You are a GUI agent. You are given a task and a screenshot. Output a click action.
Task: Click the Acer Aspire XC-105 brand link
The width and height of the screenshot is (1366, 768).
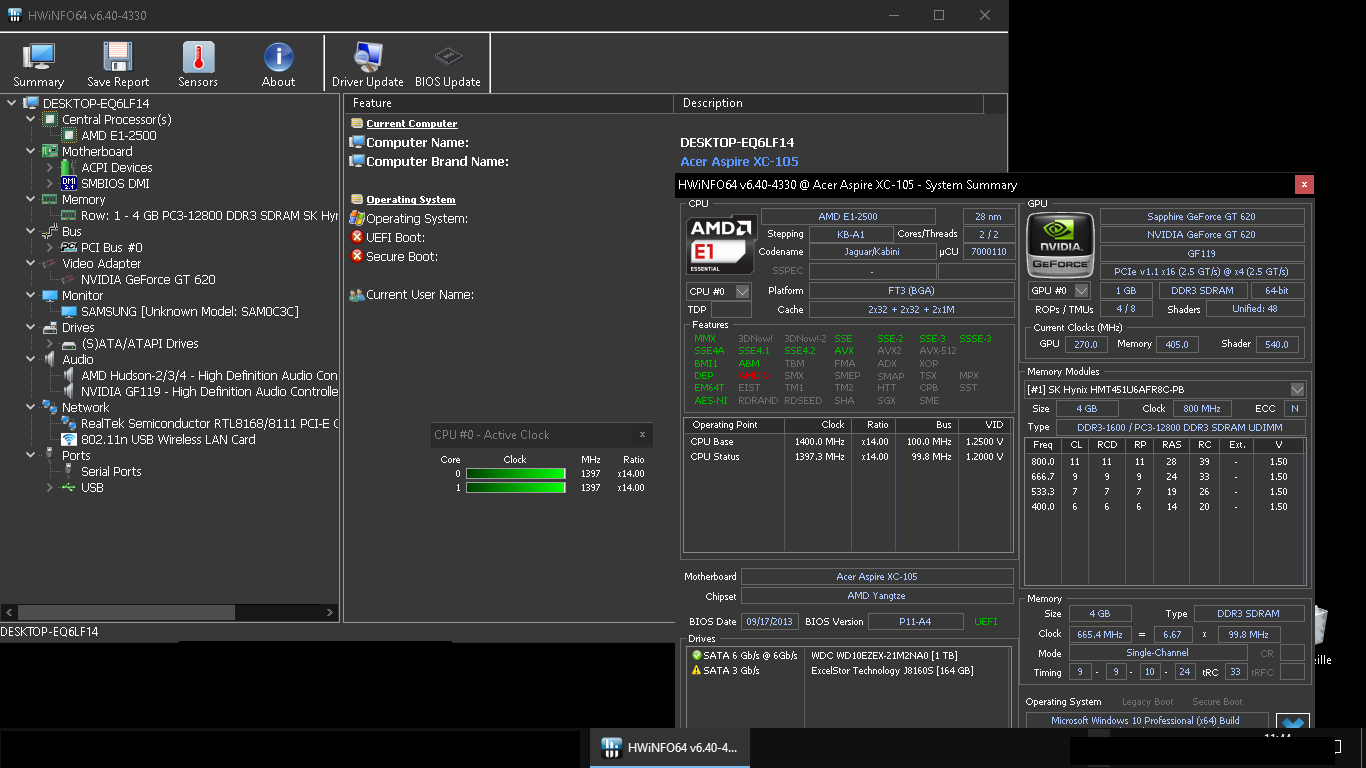pos(739,162)
